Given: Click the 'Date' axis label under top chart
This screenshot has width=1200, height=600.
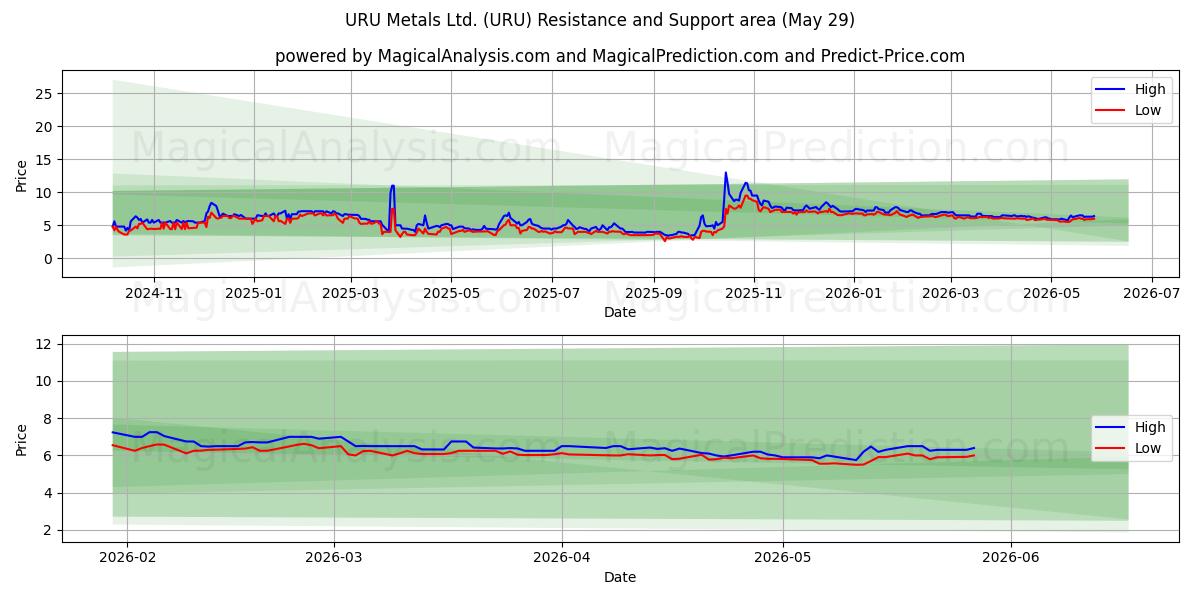Looking at the screenshot, I should click(x=620, y=313).
